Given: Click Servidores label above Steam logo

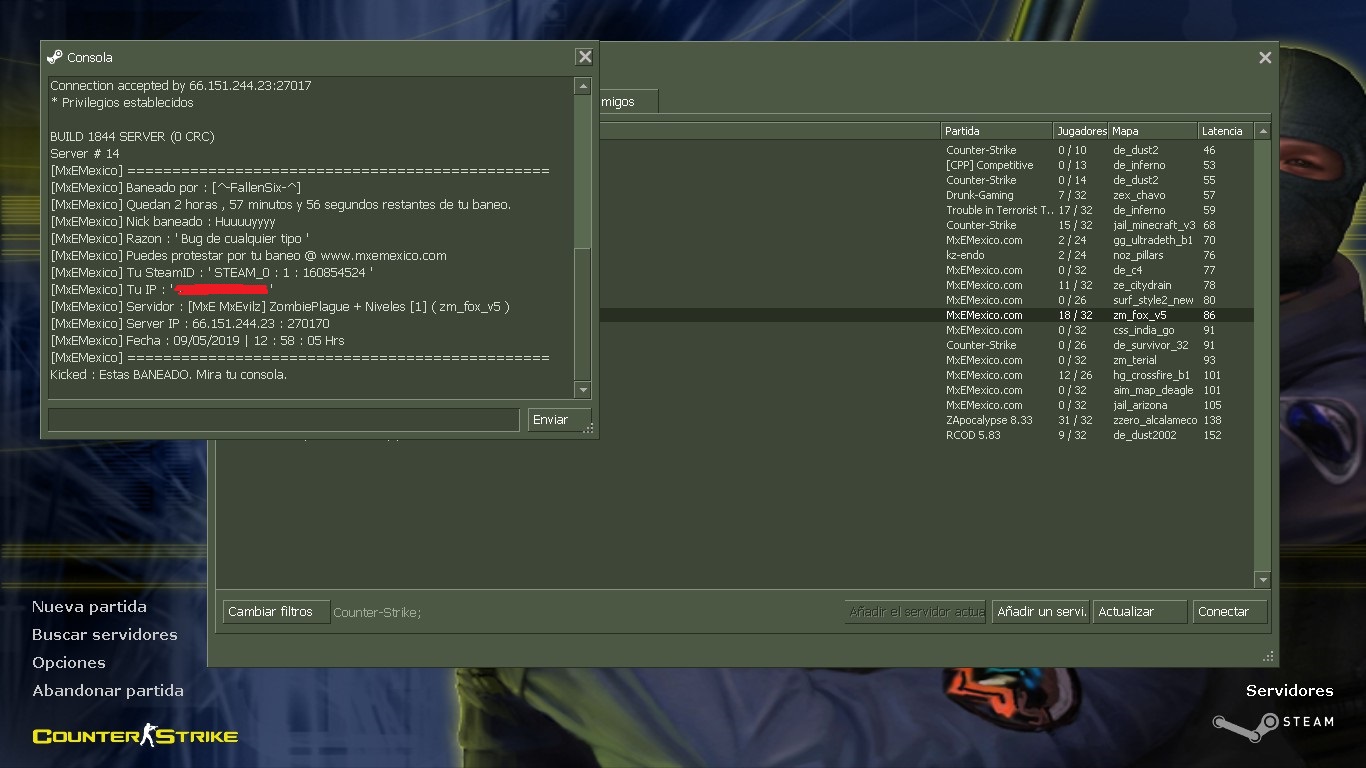Looking at the screenshot, I should coord(1290,691).
